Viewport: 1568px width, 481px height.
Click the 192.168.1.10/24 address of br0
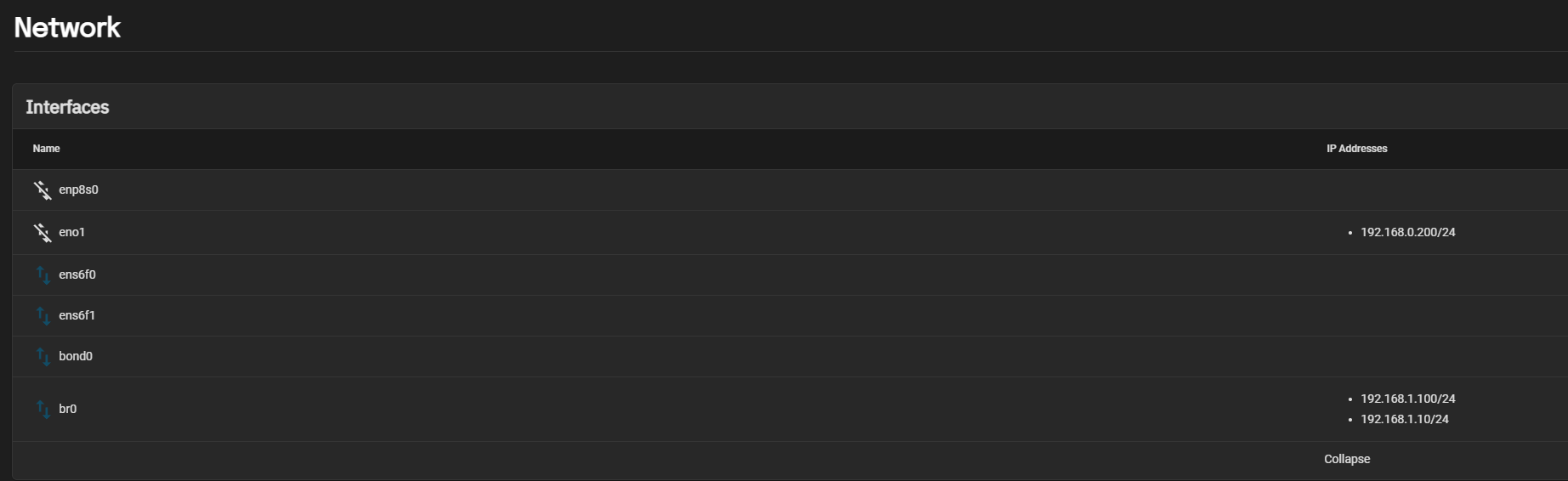(1404, 419)
